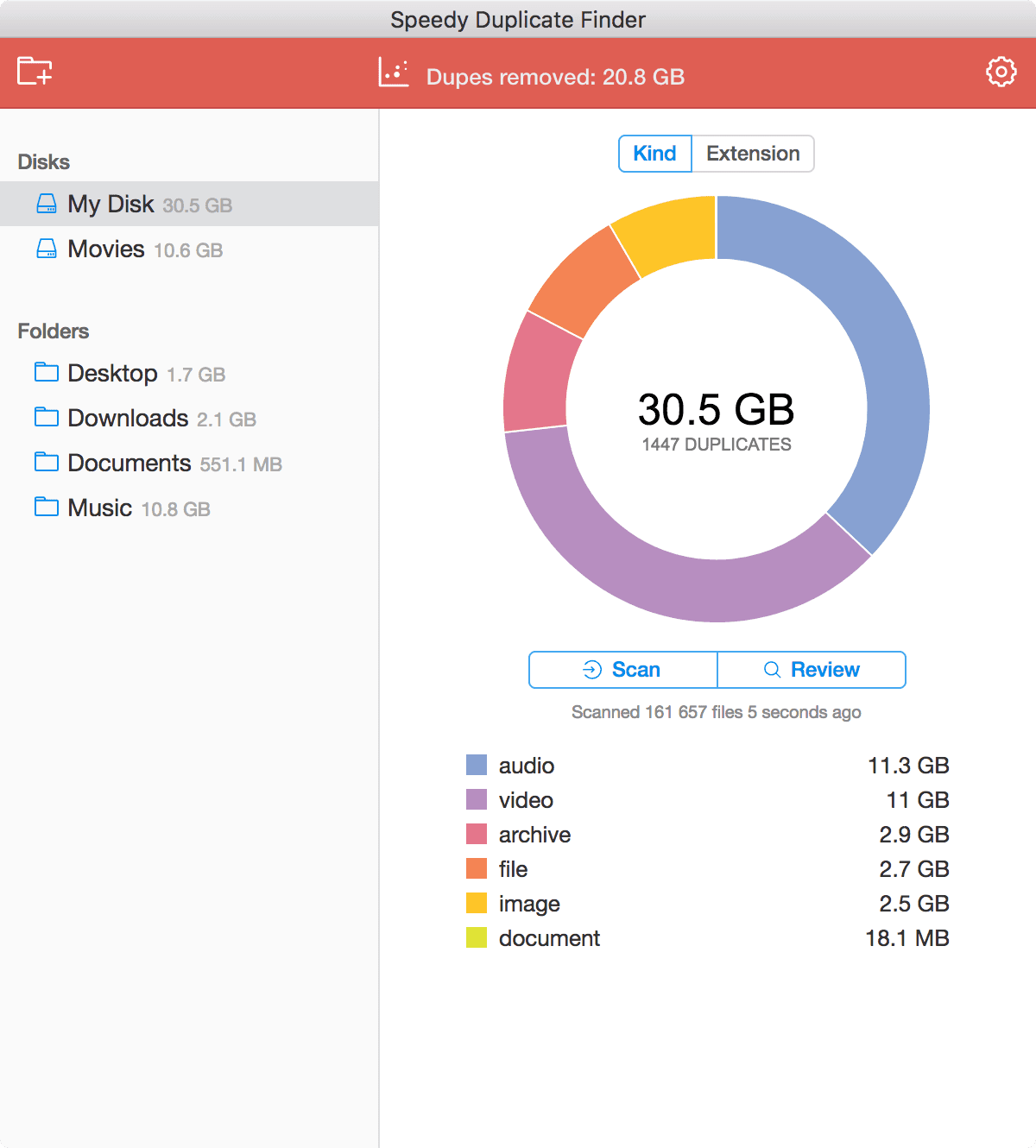The width and height of the screenshot is (1036, 1148).
Task: Click the dupes removed chart icon
Action: 394,72
